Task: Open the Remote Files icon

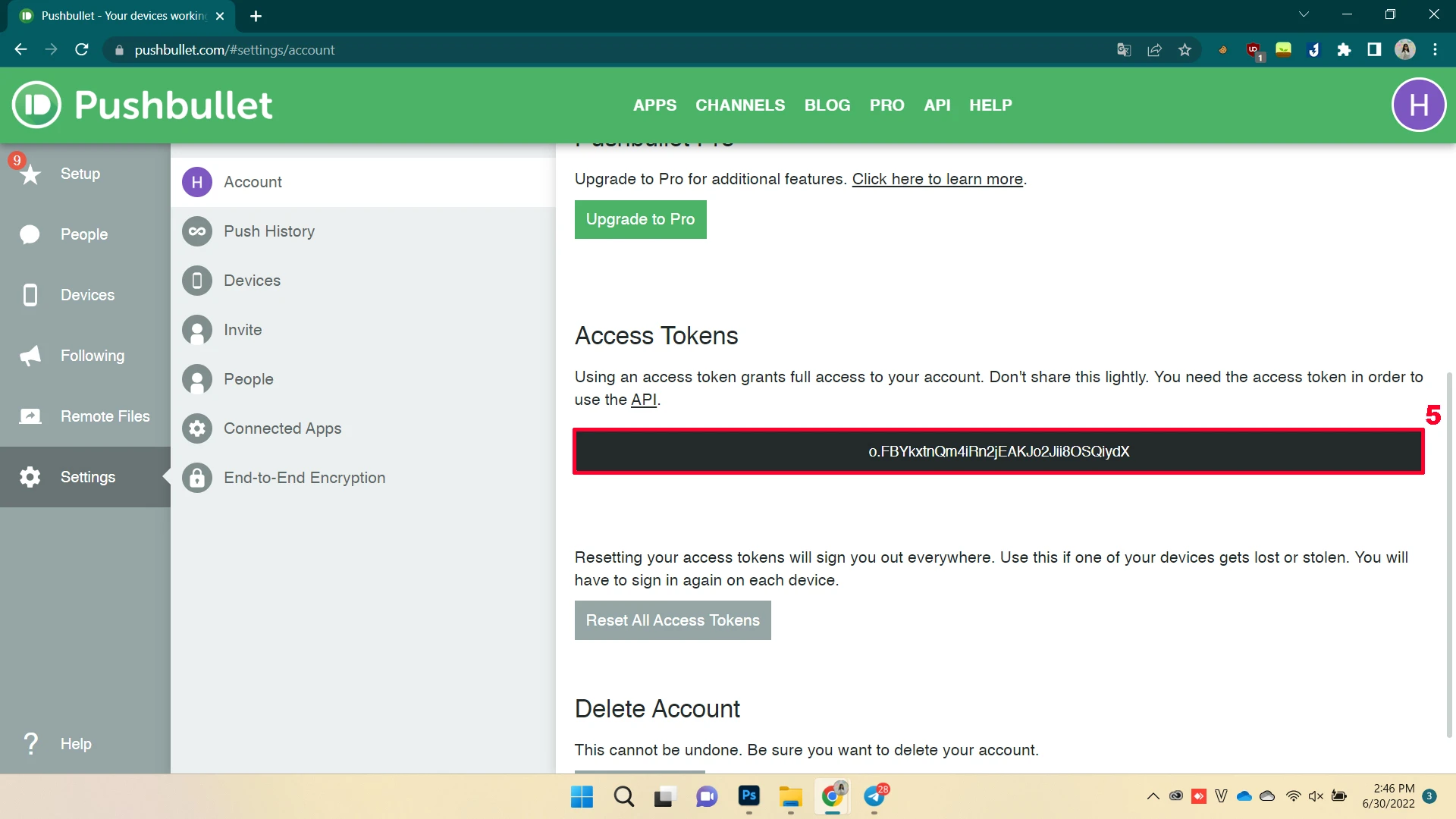Action: tap(30, 416)
